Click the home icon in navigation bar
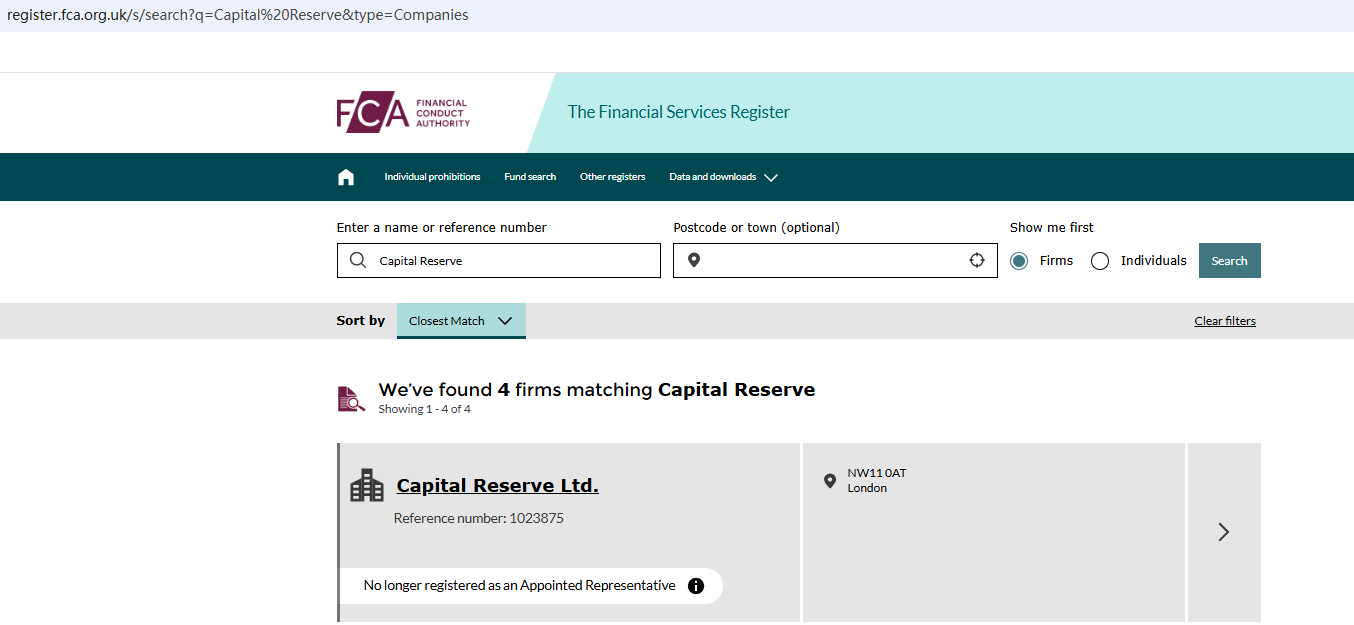This screenshot has width=1354, height=625. [346, 177]
